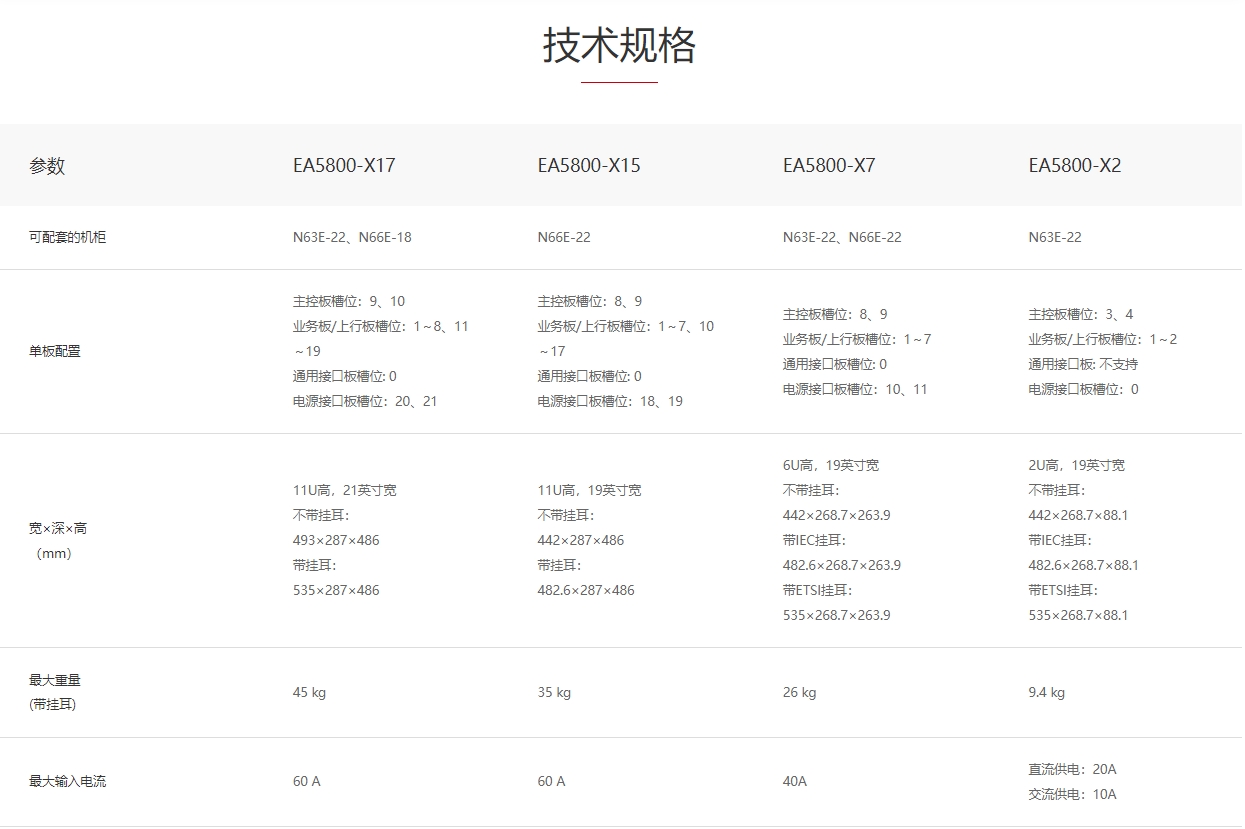Click 主控板槽位：9、10 text
The width and height of the screenshot is (1245, 829).
pos(349,302)
